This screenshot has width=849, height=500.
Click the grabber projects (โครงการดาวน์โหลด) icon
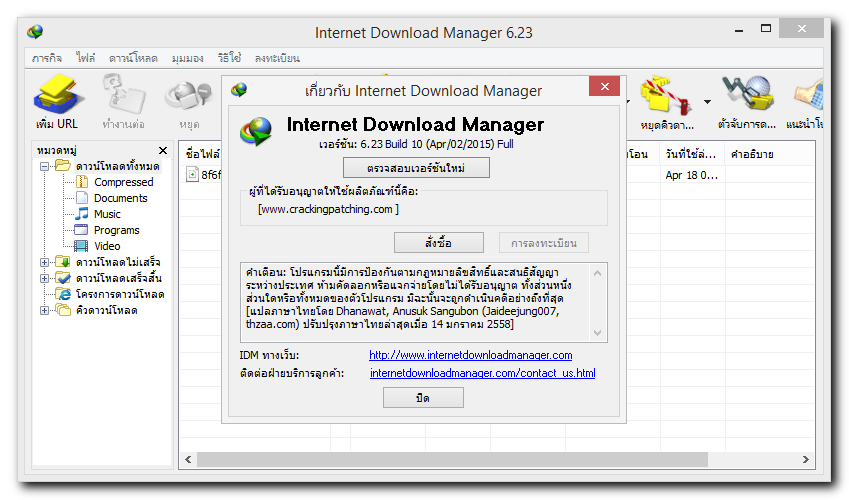(x=64, y=294)
